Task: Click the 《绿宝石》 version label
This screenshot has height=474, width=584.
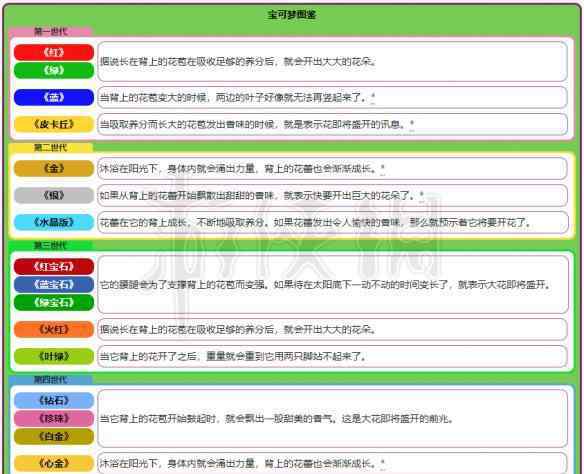Action: 54,302
